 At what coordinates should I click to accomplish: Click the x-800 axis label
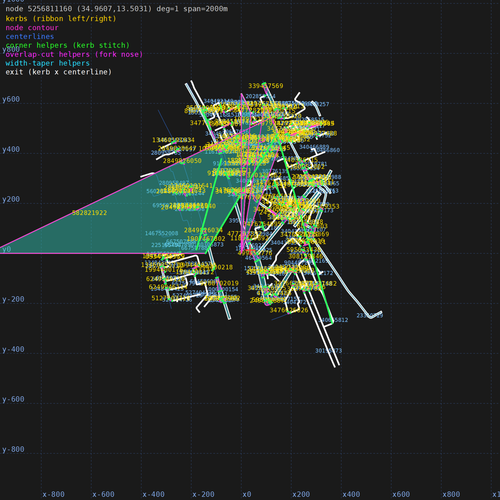(x=53, y=494)
